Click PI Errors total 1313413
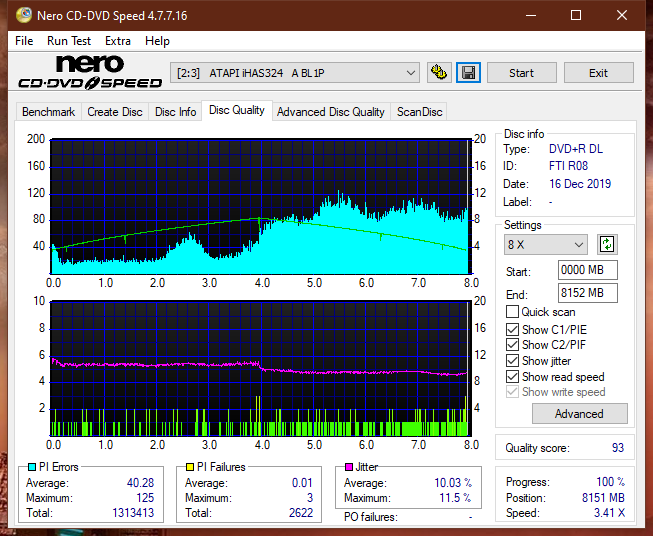Image resolution: width=653 pixels, height=536 pixels. pos(133,513)
